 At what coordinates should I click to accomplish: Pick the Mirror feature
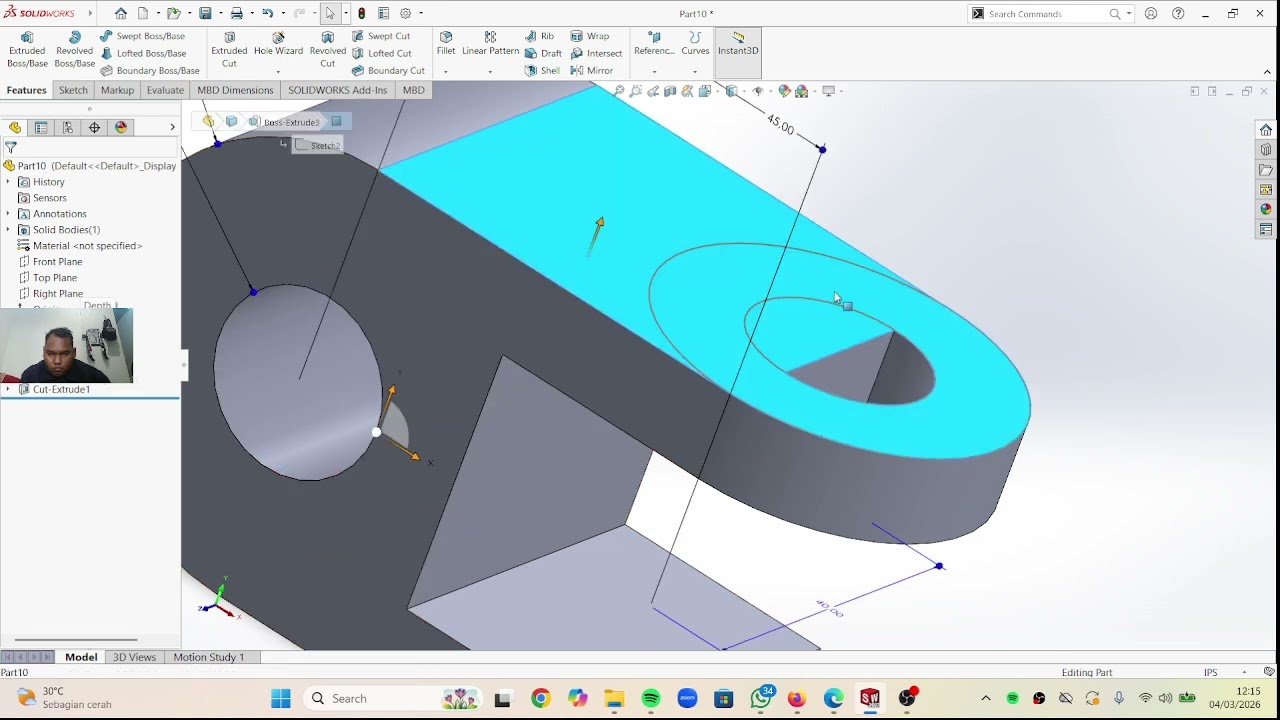pyautogui.click(x=592, y=71)
